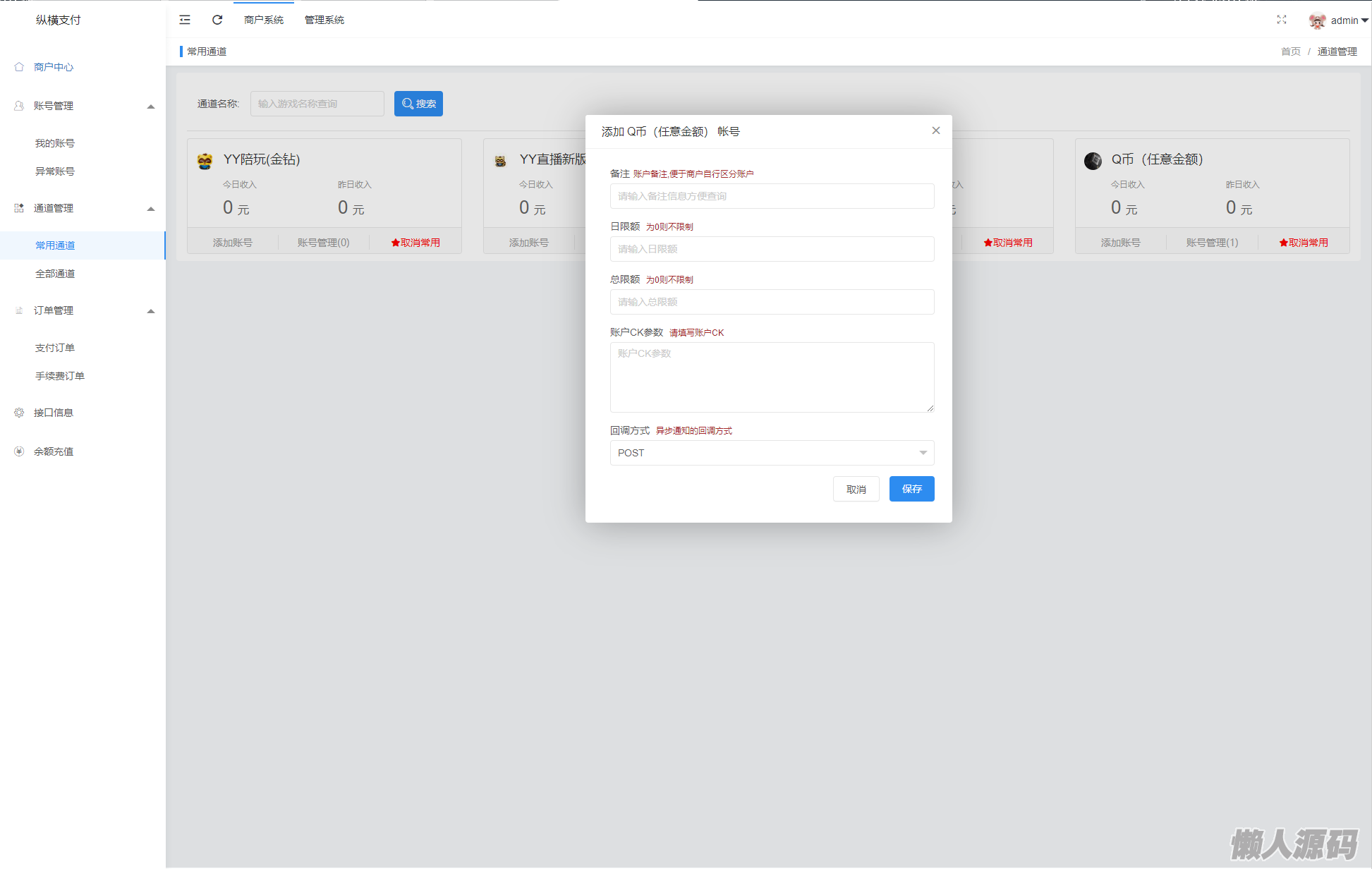Click the refresh icon in top bar
1372x869 pixels.
coord(217,20)
